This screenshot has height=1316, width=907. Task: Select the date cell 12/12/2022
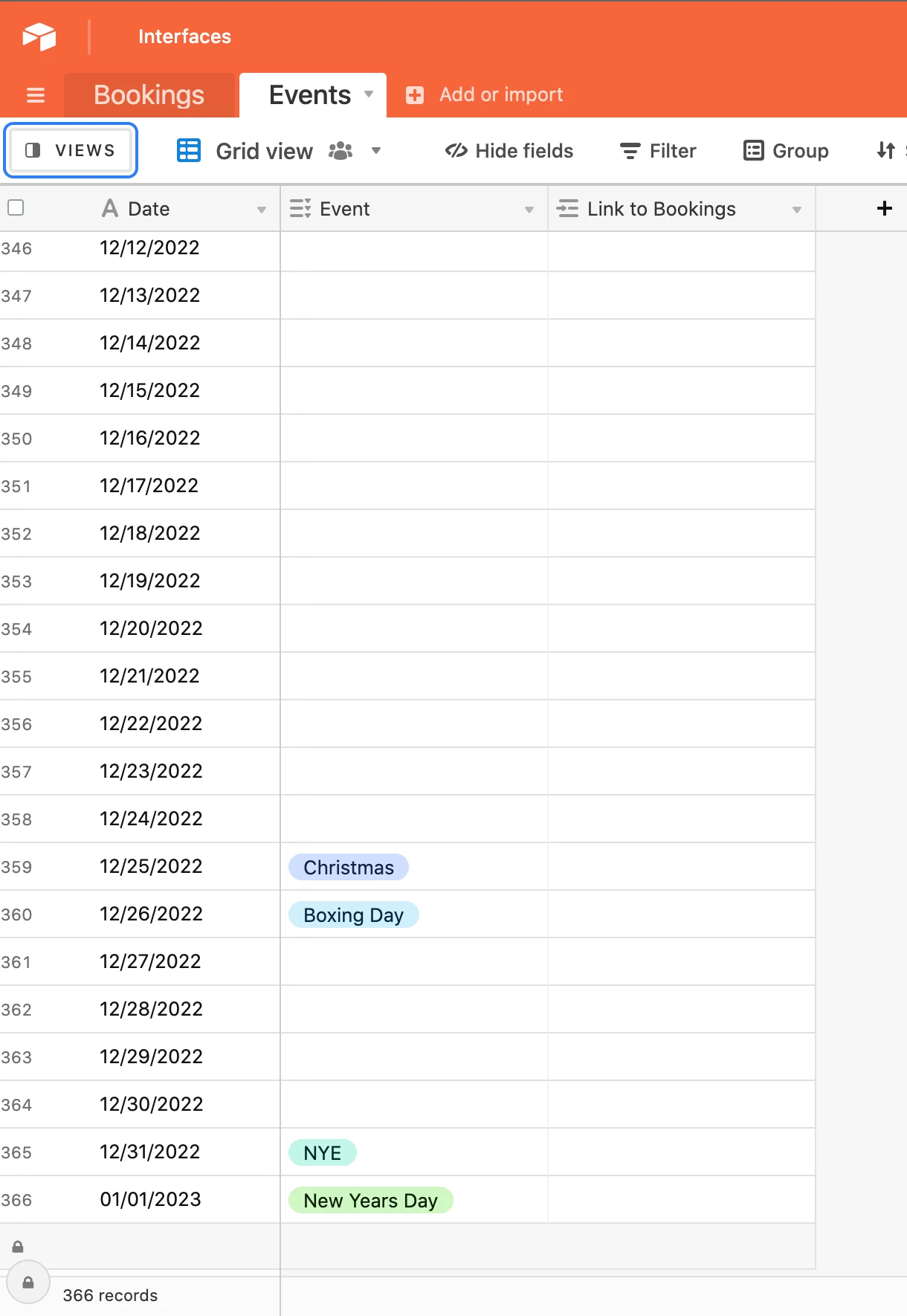click(x=149, y=248)
